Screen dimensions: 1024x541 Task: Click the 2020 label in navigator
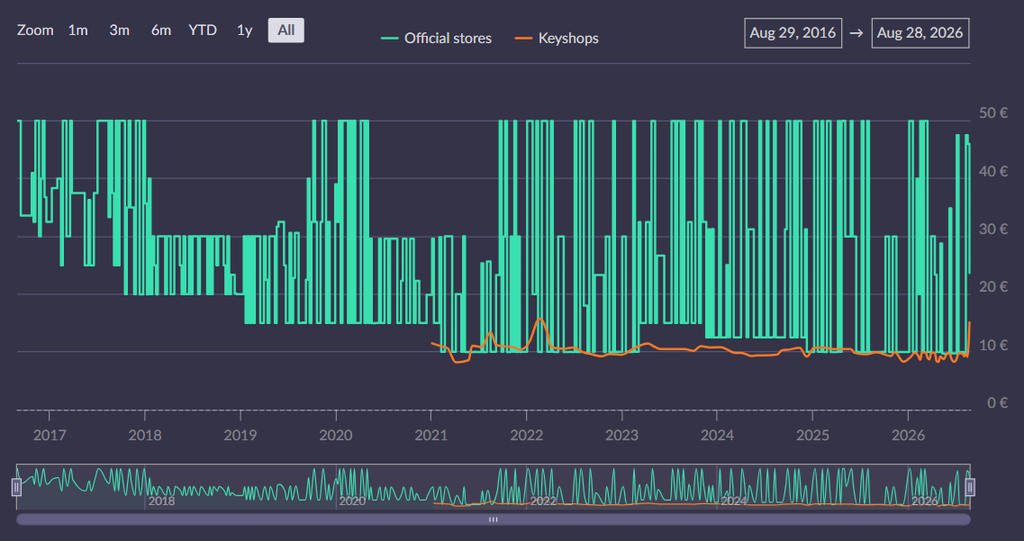pyautogui.click(x=352, y=501)
